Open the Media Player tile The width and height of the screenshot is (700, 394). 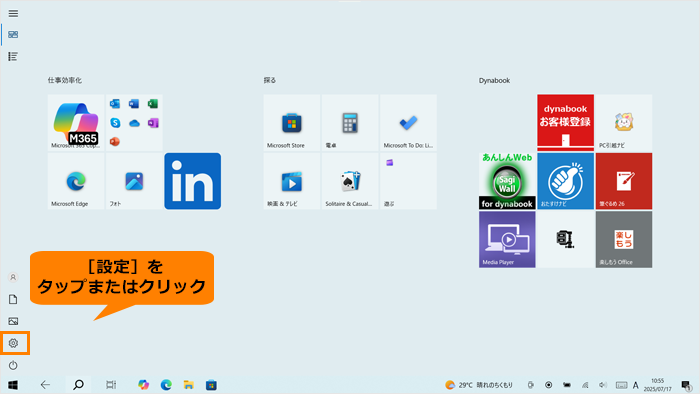tap(507, 240)
